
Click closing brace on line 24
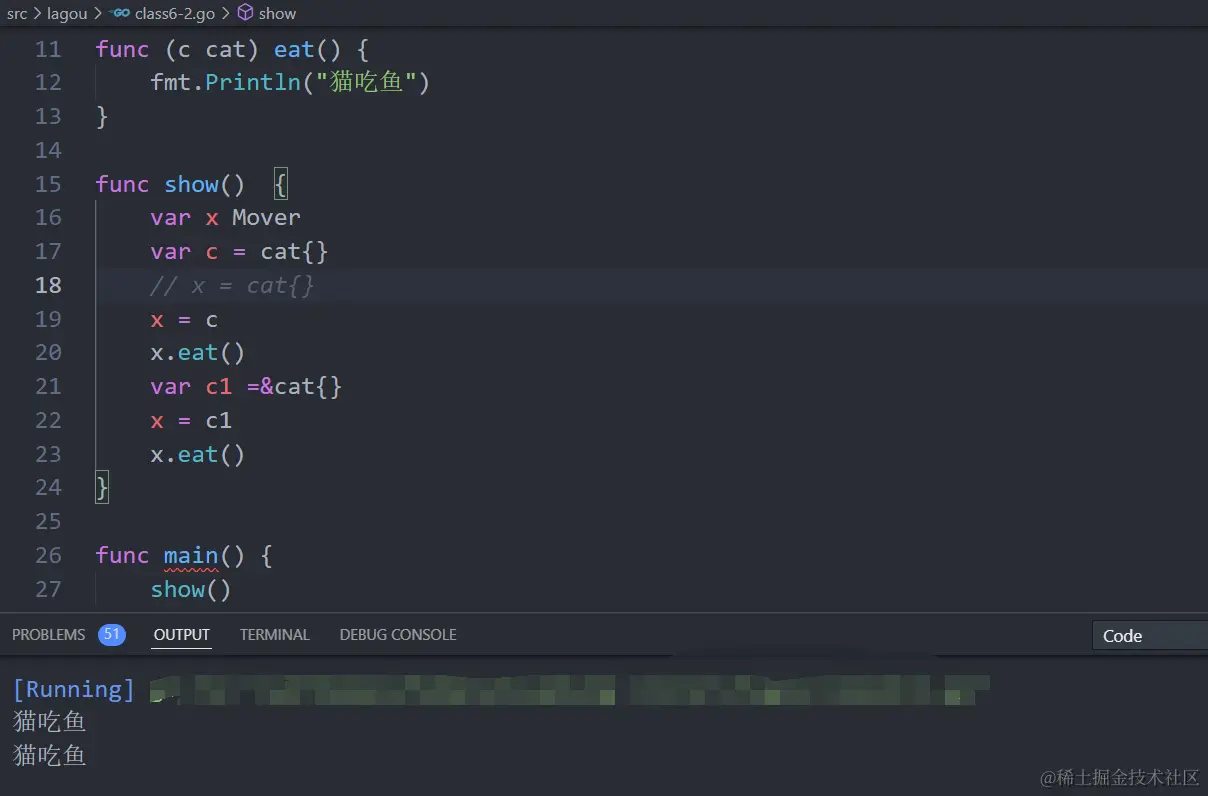[x=102, y=488]
